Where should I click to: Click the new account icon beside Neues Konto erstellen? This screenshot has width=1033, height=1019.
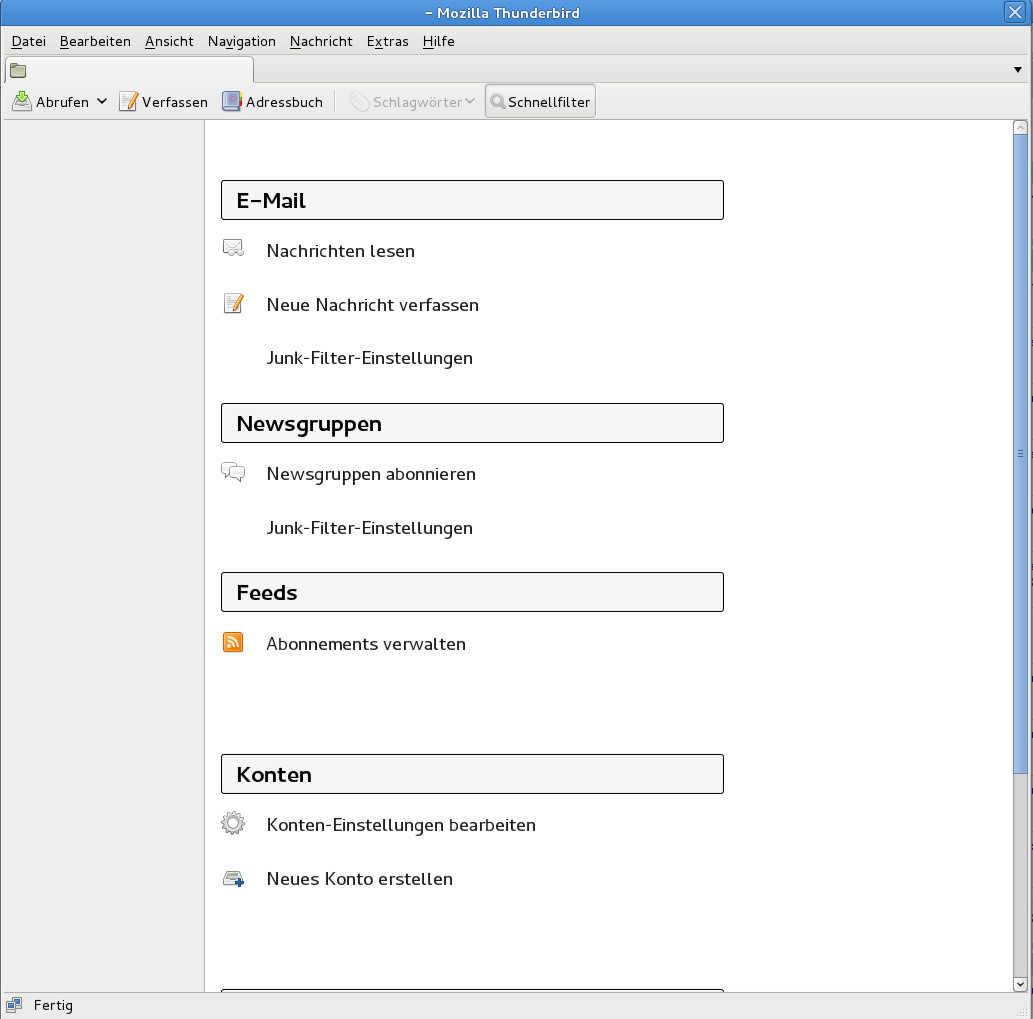[x=233, y=879]
